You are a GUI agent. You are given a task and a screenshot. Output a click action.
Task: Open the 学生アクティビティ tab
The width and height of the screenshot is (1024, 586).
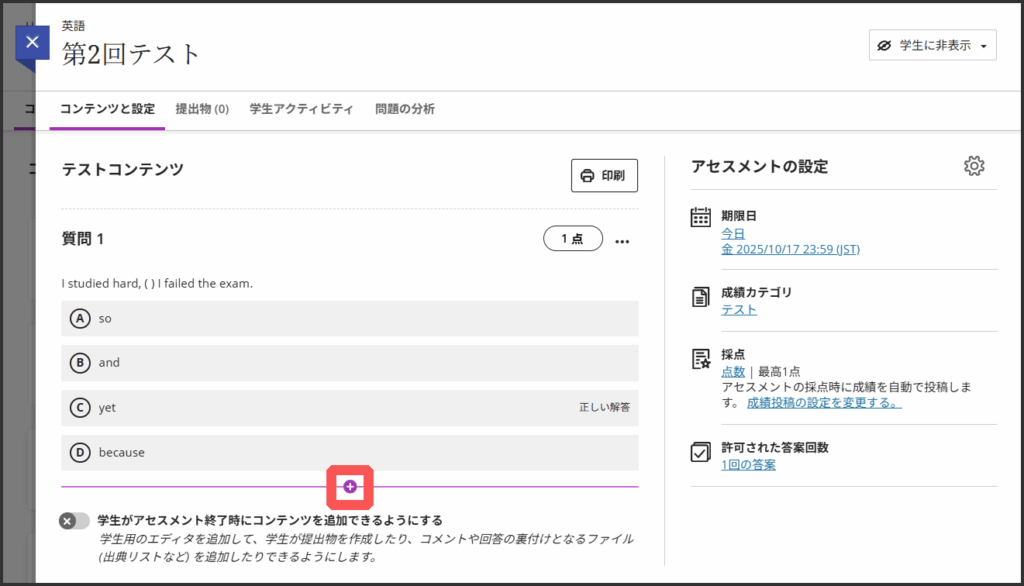coord(301,109)
